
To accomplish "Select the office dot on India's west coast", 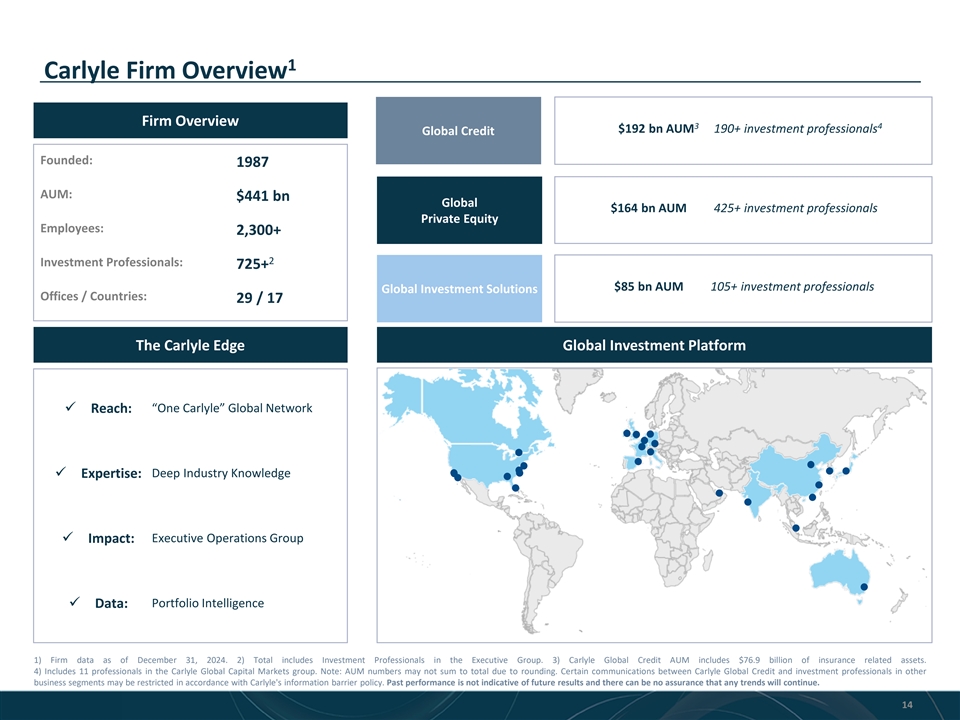I will coord(747,501).
